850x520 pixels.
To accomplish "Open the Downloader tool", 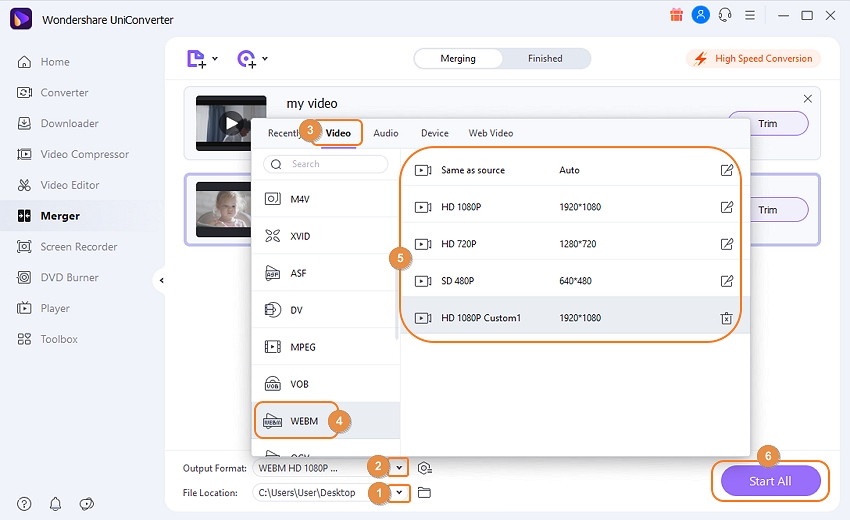I will (57, 124).
